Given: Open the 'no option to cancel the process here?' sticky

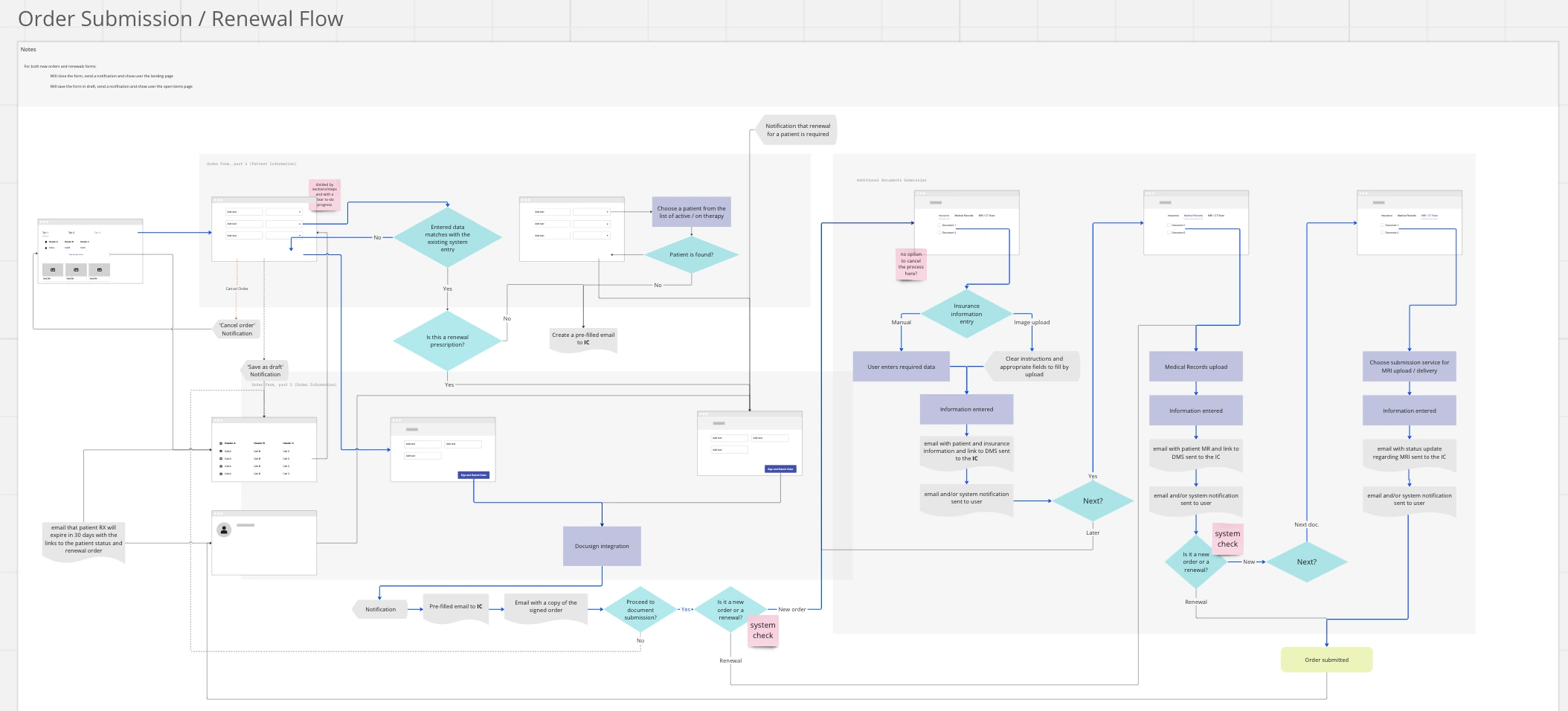Looking at the screenshot, I should (x=910, y=264).
